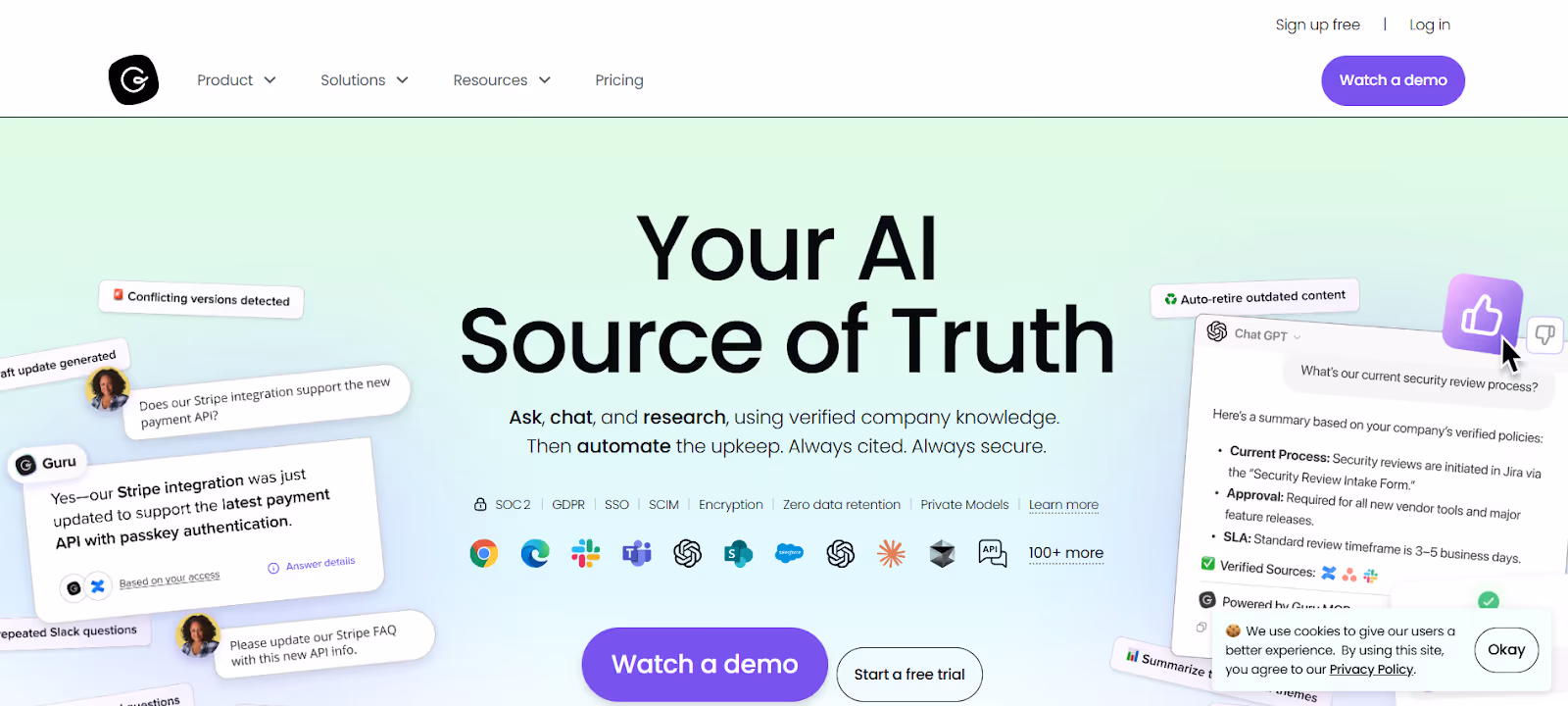Click the Guru logo in the header
Image resolution: width=1568 pixels, height=706 pixels.
click(133, 79)
